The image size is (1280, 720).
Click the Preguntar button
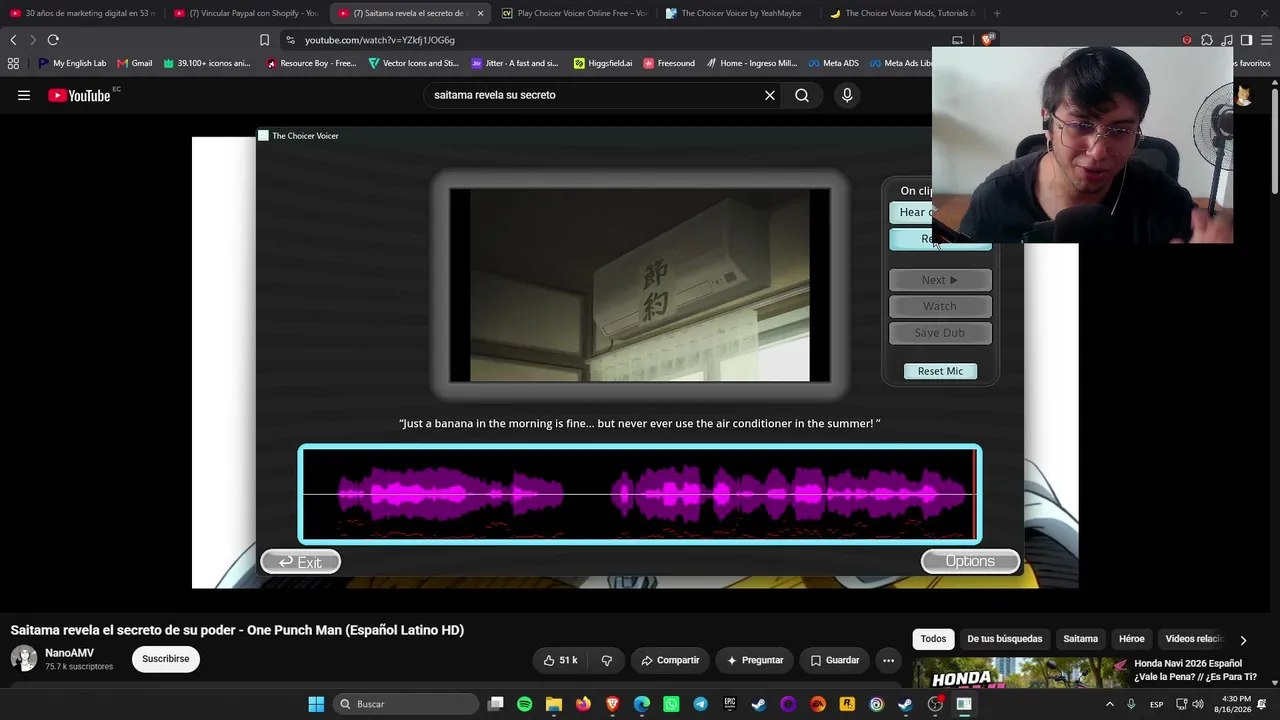755,660
